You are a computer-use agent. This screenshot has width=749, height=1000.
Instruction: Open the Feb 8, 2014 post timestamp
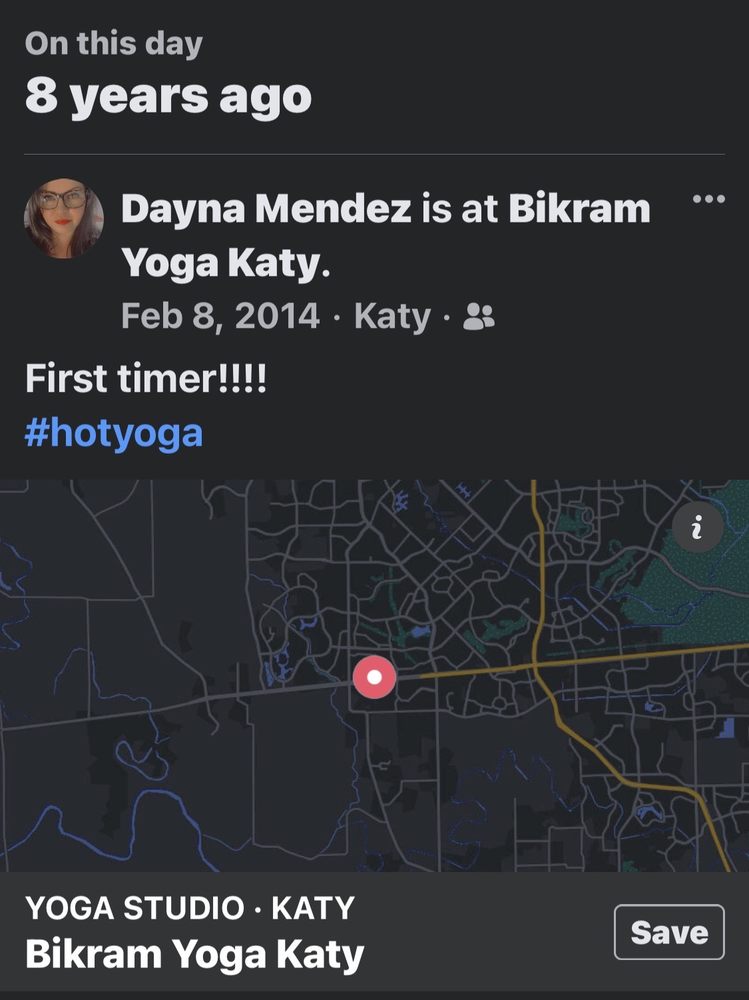220,316
